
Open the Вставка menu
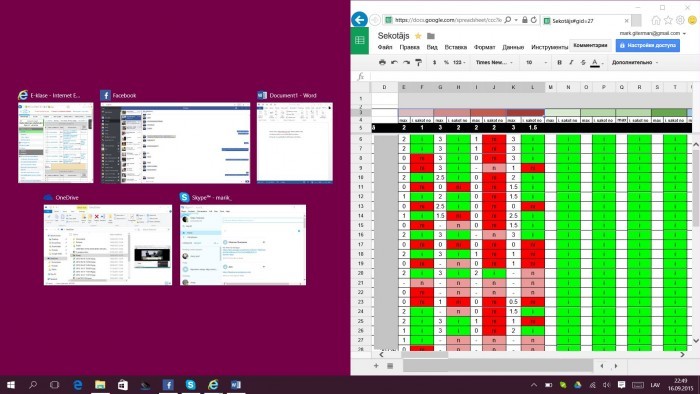coord(456,47)
